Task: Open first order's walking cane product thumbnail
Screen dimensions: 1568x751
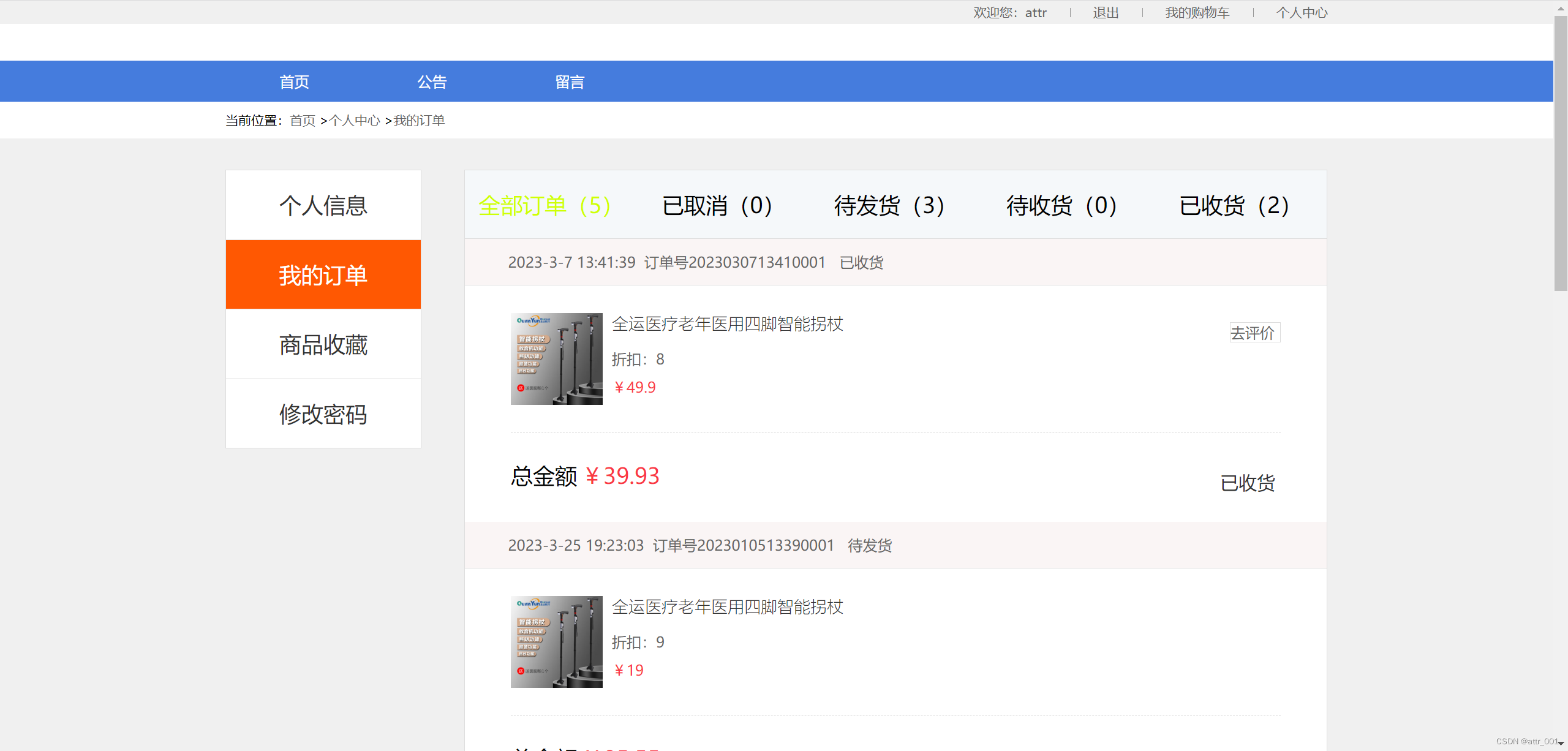Action: [556, 359]
